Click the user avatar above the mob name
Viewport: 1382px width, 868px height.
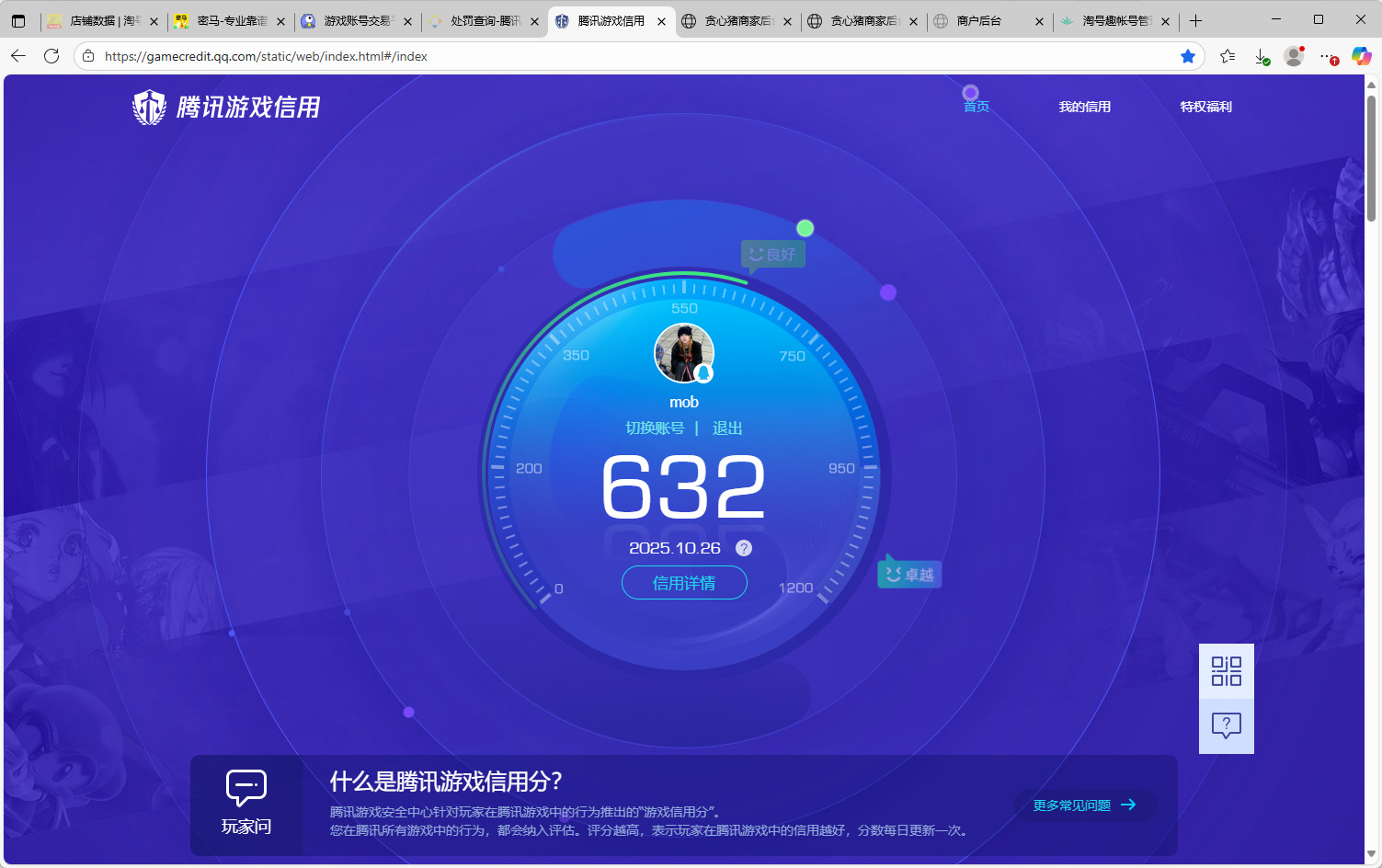tap(684, 352)
